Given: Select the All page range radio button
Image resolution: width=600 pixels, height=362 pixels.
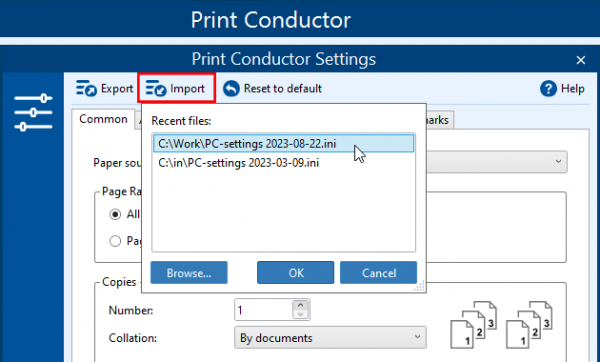Looking at the screenshot, I should pyautogui.click(x=115, y=214).
